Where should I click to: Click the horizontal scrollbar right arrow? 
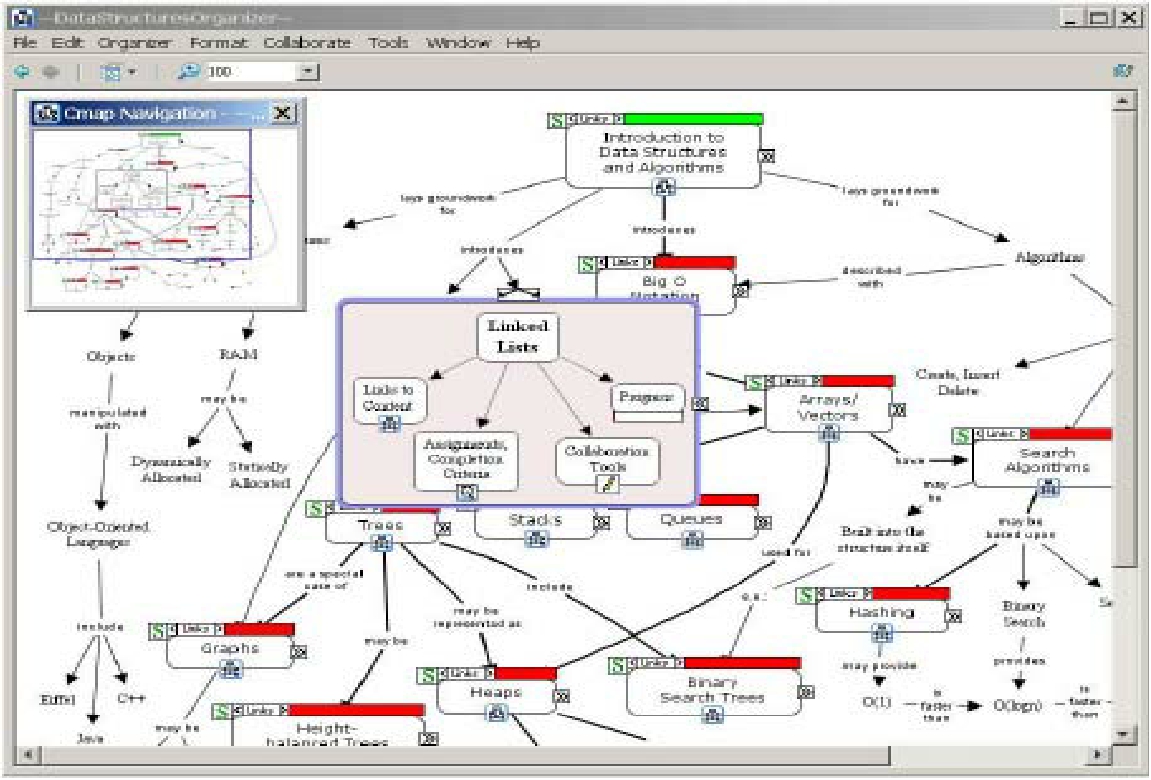click(1098, 754)
